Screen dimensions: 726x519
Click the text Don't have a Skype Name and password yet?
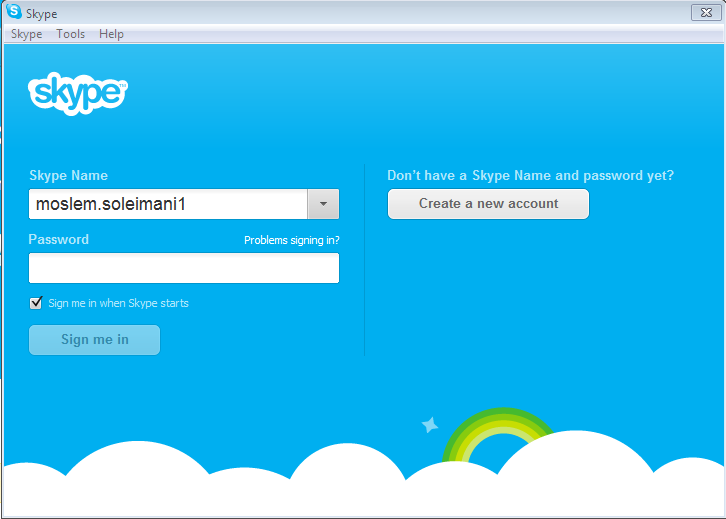point(531,175)
